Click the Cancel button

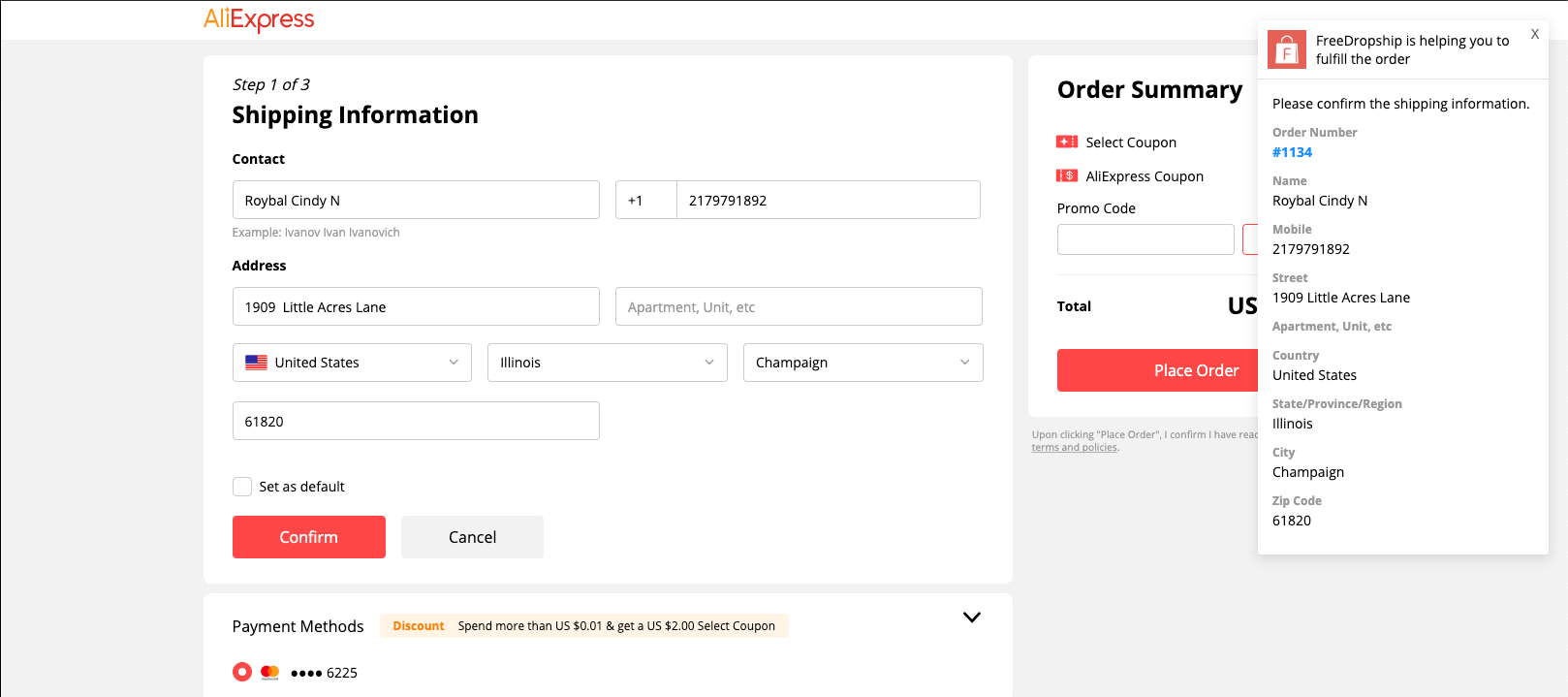(472, 537)
